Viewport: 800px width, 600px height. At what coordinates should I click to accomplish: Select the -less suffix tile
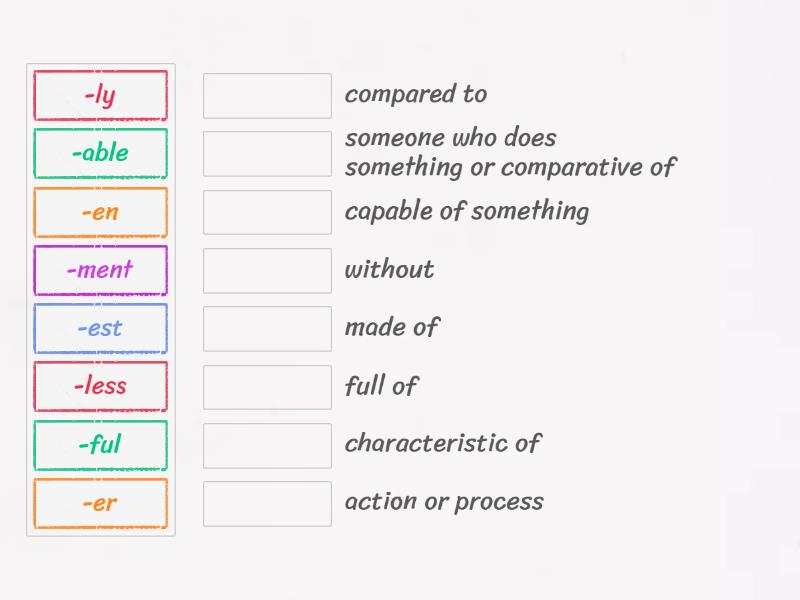click(x=100, y=386)
